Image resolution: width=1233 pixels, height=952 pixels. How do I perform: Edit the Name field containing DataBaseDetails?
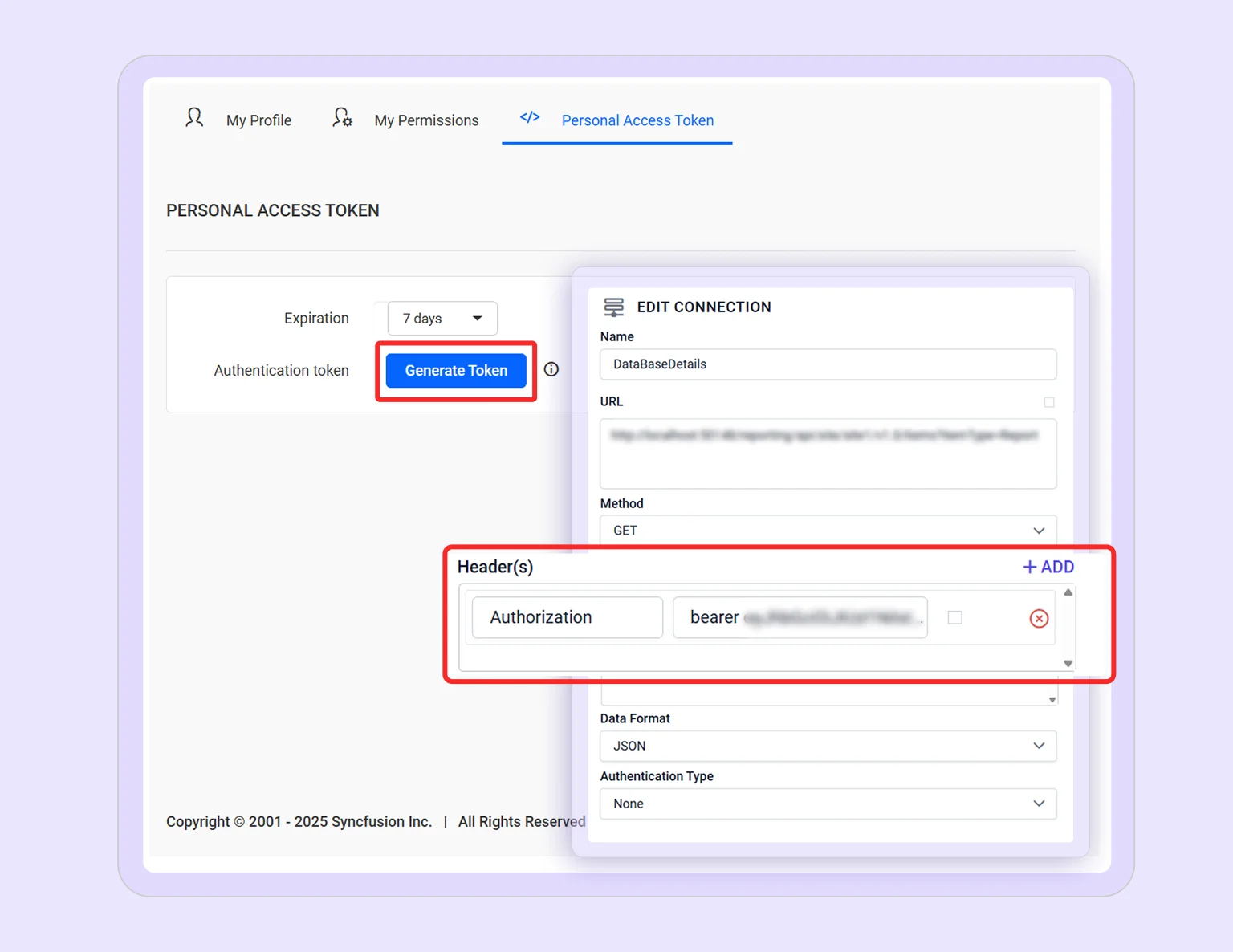tap(828, 364)
